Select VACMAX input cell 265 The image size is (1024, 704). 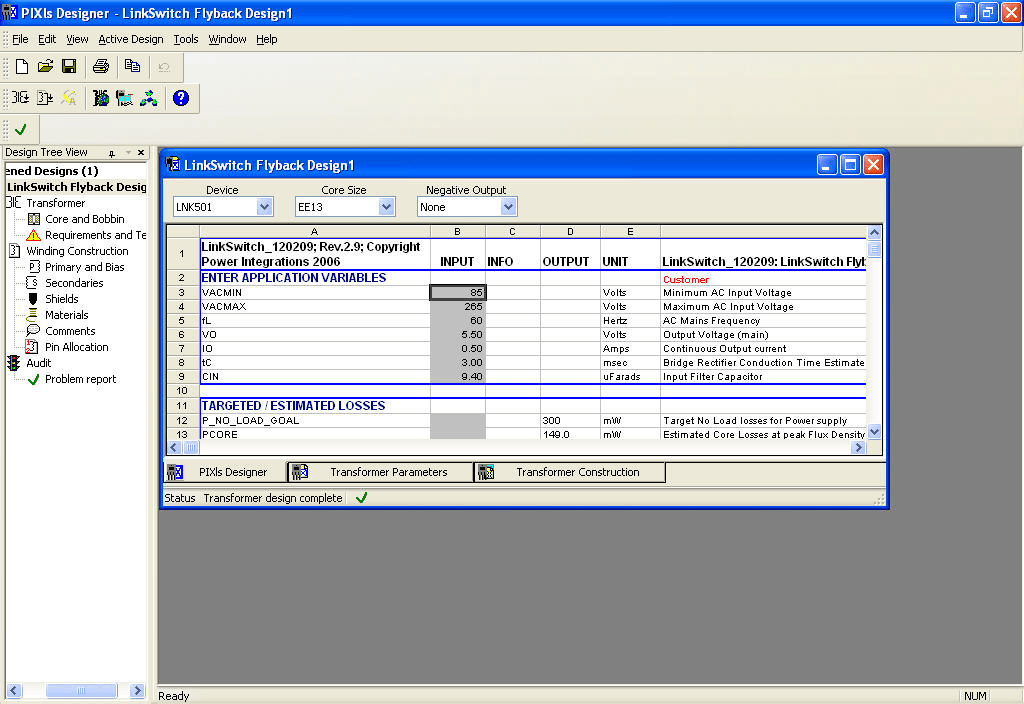(x=457, y=306)
